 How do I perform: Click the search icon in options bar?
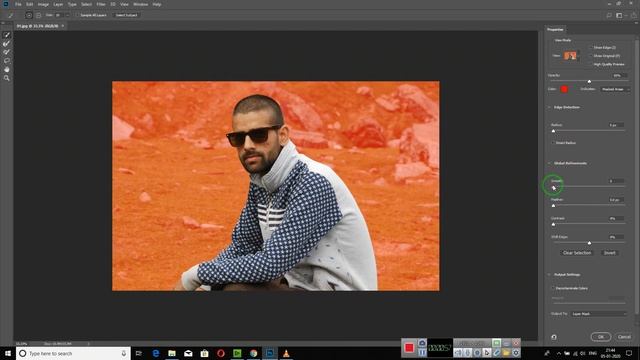609,15
